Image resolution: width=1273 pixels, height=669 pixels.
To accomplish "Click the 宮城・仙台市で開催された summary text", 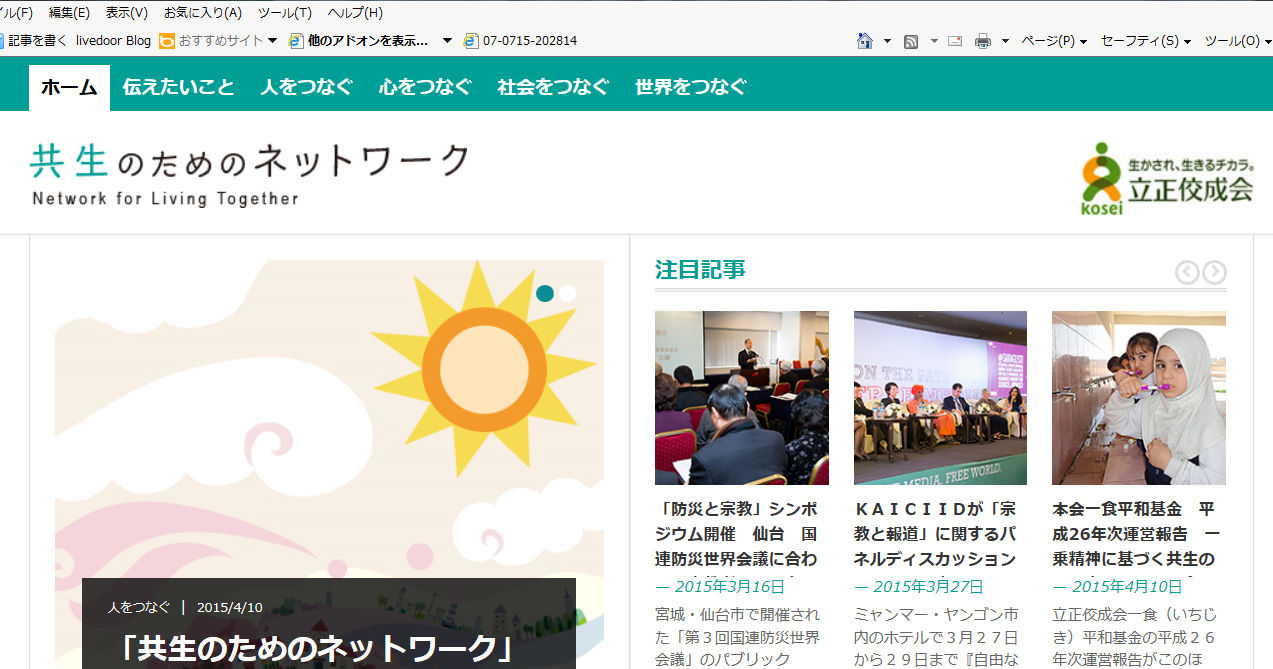I will tap(737, 636).
